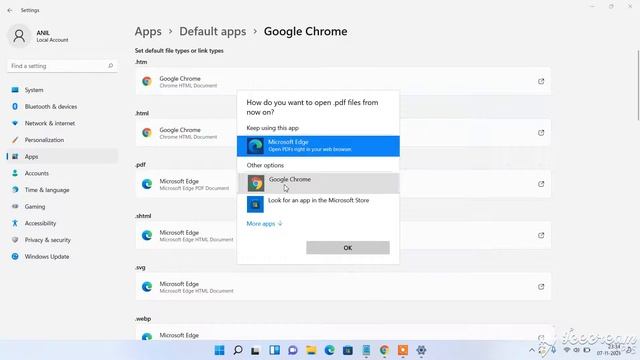
Task: Open taskbar Search
Action: tap(238, 350)
